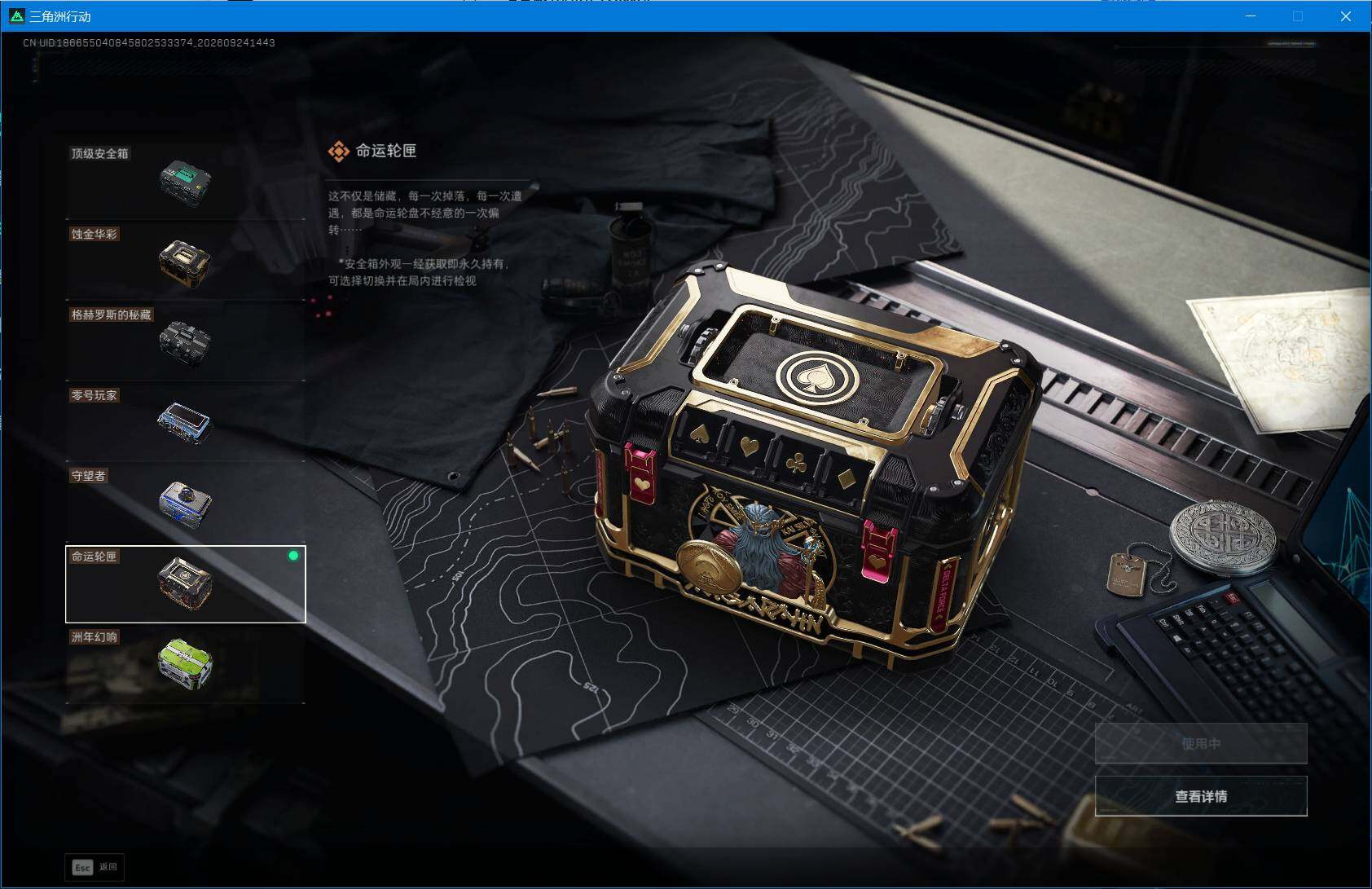Click the 使用中 status button
Viewport: 1372px width, 889px height.
click(1201, 743)
